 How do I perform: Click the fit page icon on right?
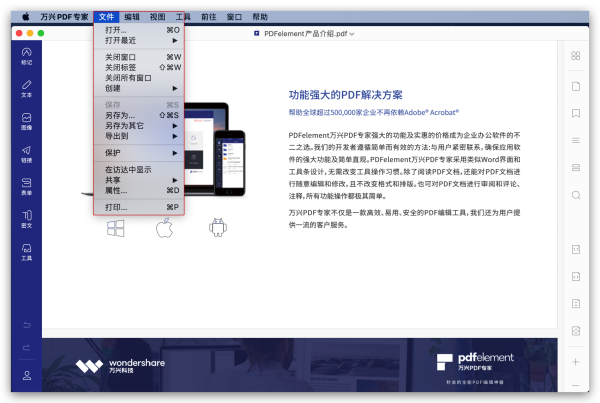pyautogui.click(x=576, y=331)
